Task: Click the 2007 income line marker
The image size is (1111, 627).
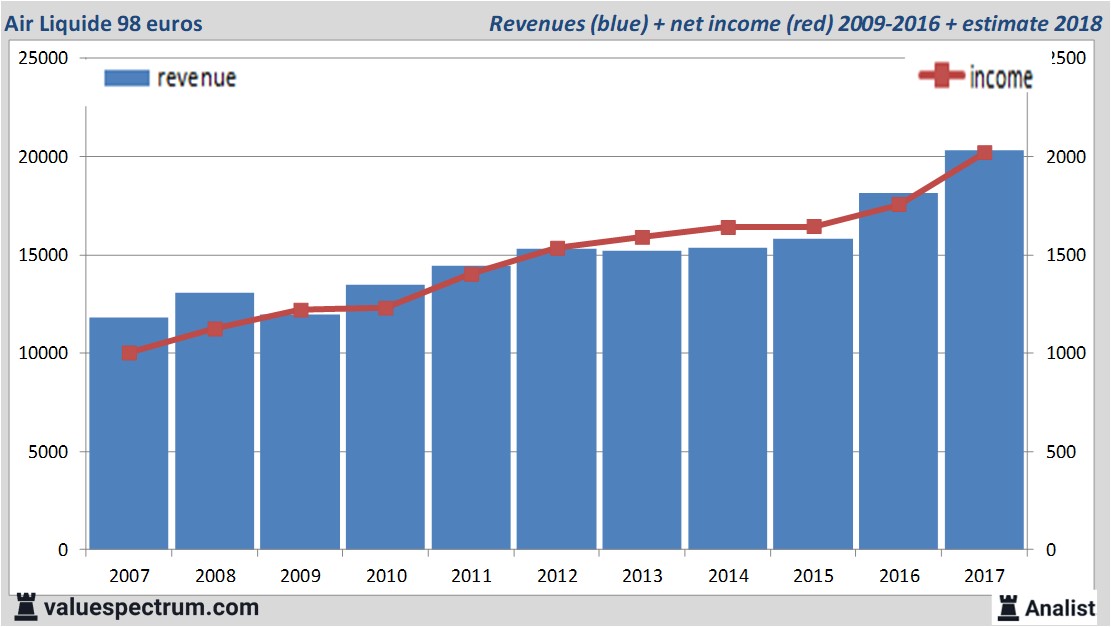Action: [129, 353]
